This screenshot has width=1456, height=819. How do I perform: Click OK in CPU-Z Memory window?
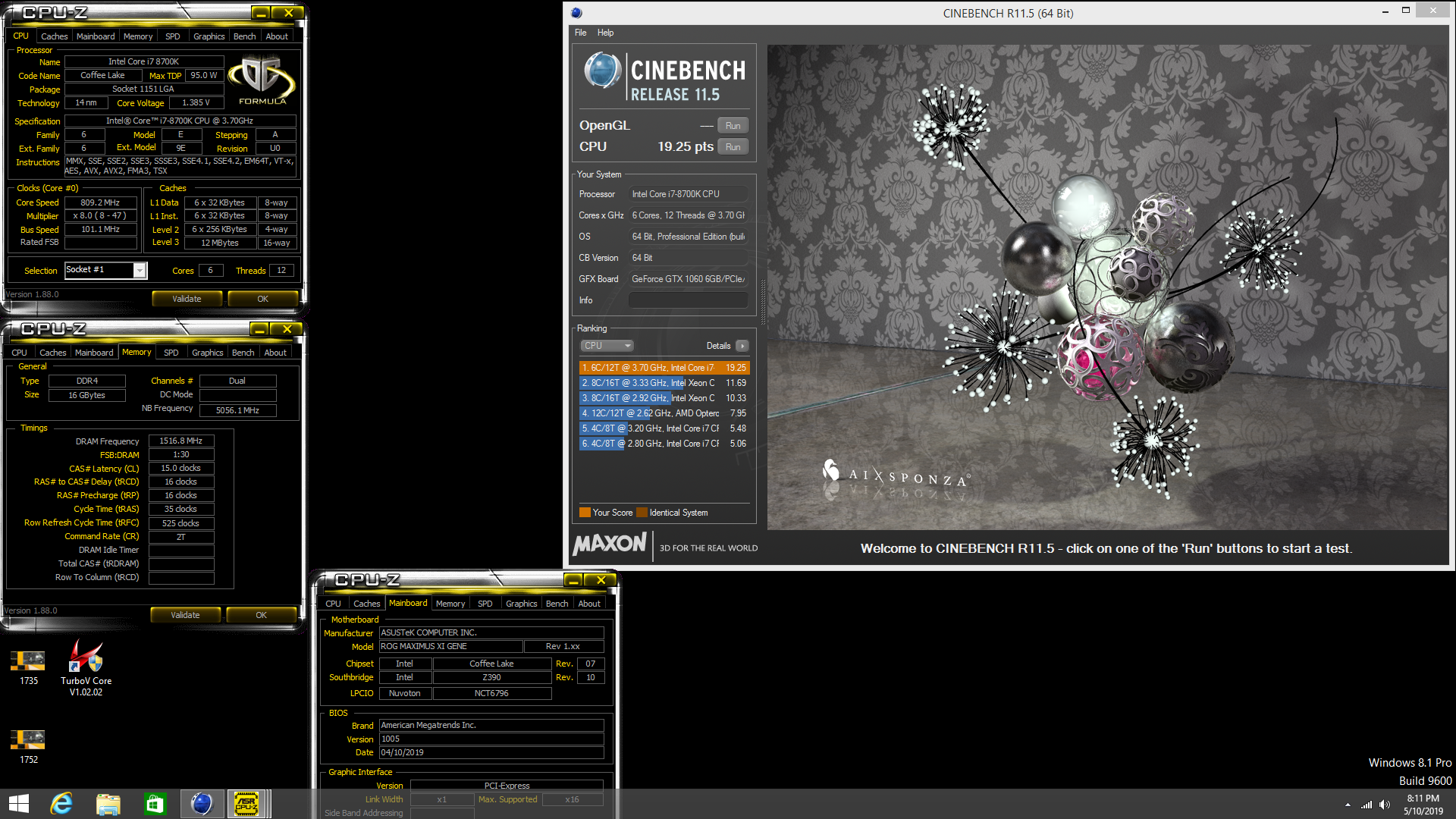click(261, 615)
